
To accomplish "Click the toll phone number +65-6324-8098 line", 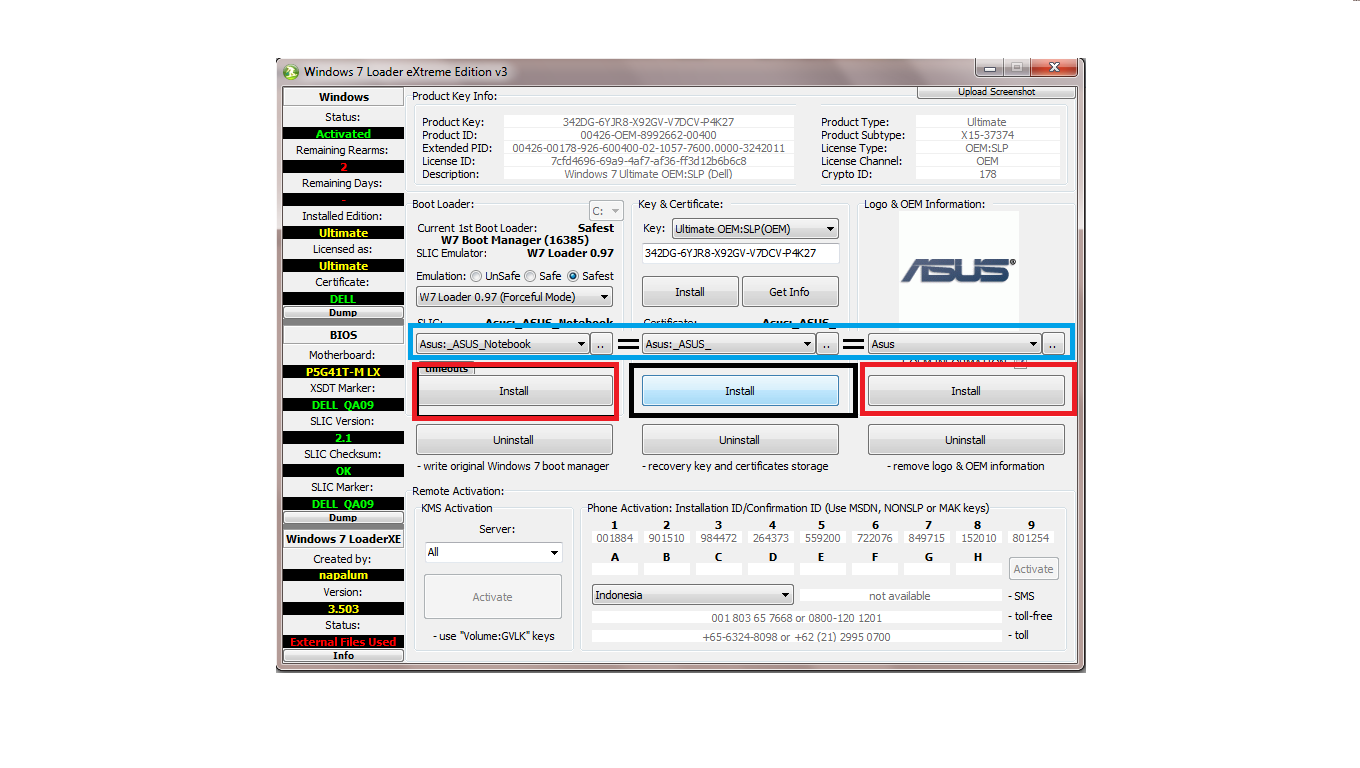I will pos(796,637).
